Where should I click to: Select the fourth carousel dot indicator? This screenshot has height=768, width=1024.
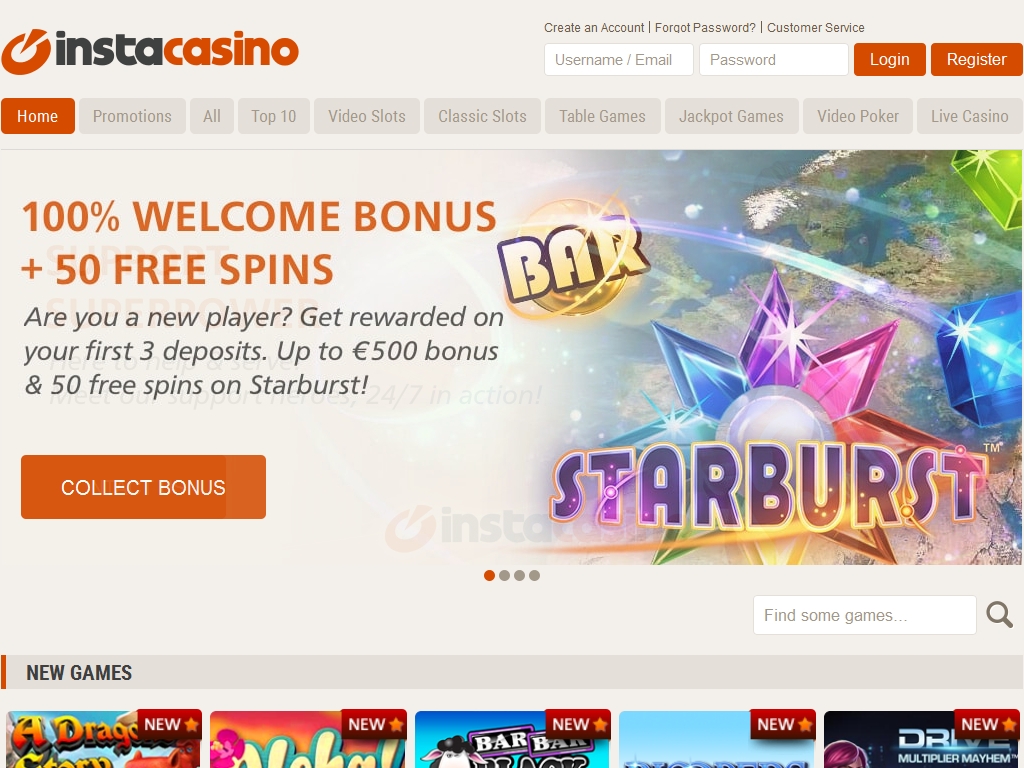coord(534,575)
